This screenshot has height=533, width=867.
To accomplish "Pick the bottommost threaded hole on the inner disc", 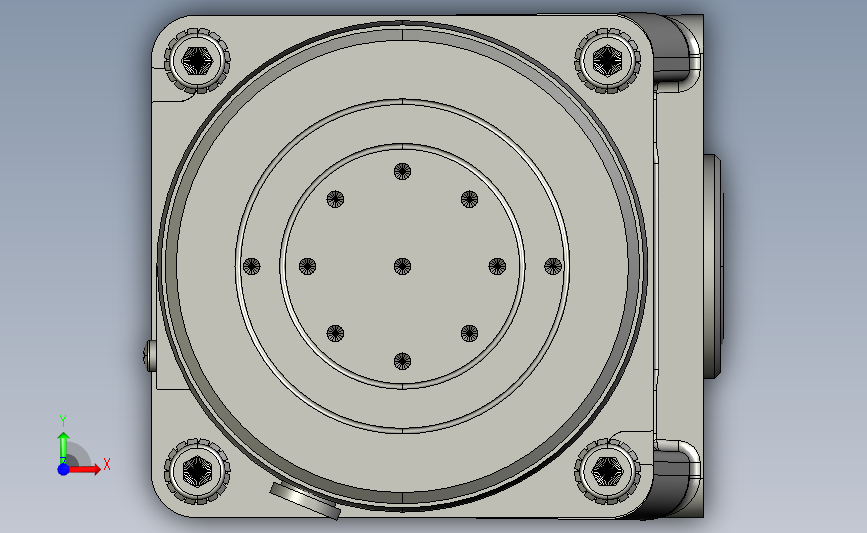I will point(402,361).
